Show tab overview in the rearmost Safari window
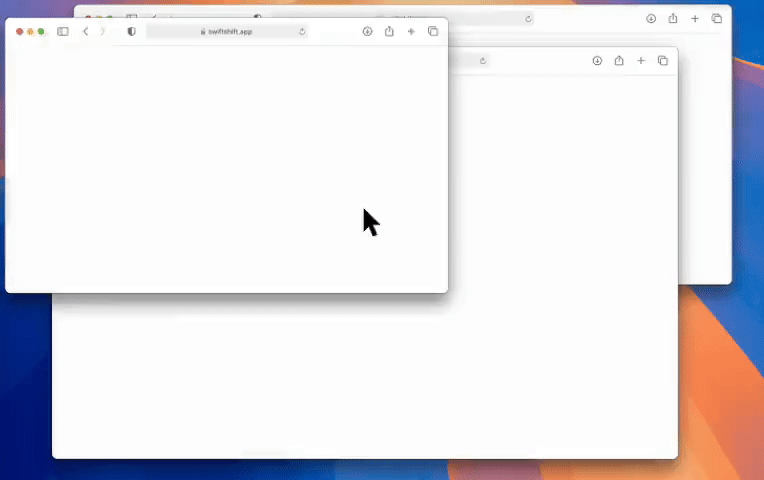The height and width of the screenshot is (480, 764). 717,19
